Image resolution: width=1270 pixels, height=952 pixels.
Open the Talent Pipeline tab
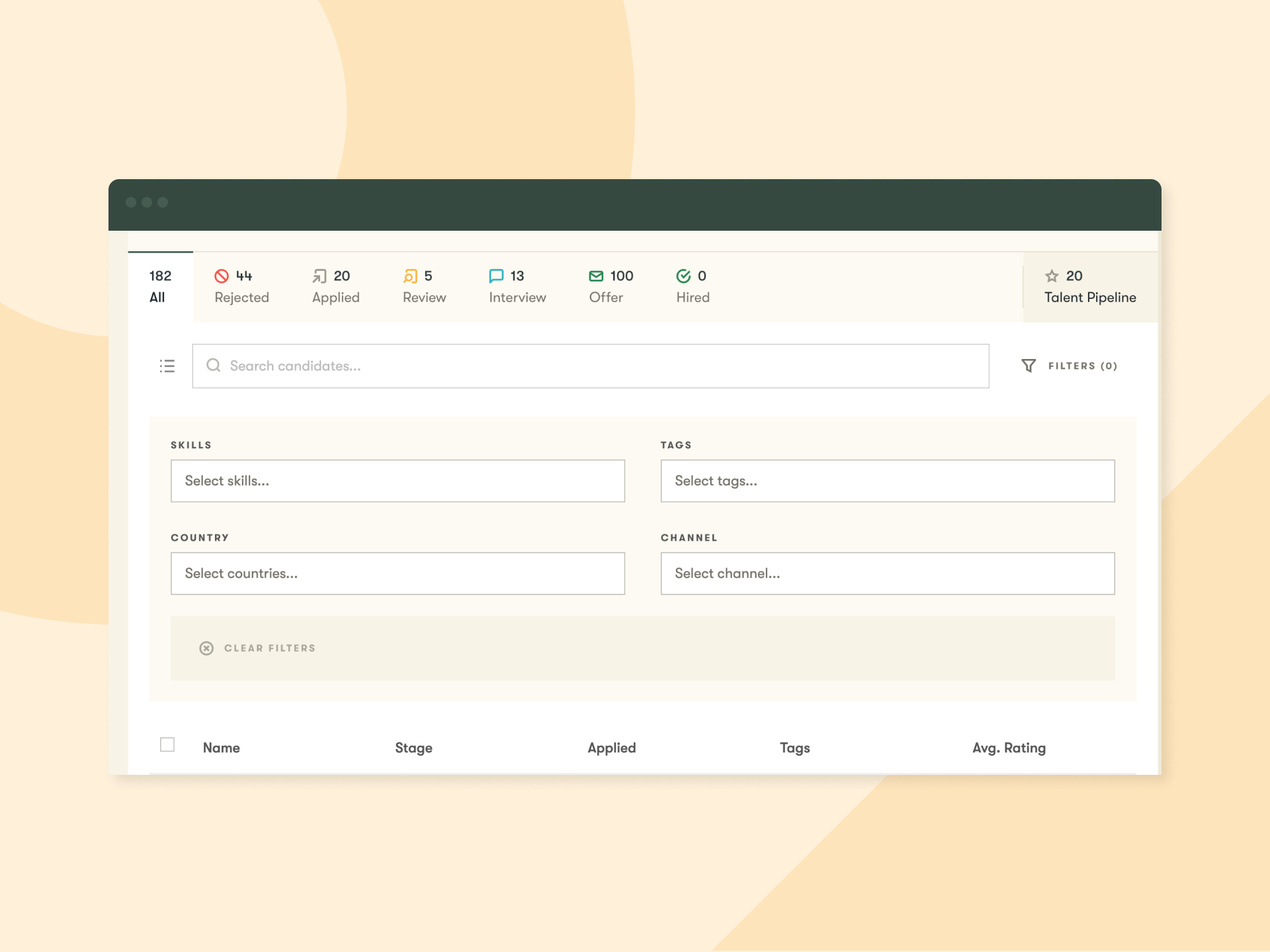(x=1090, y=287)
